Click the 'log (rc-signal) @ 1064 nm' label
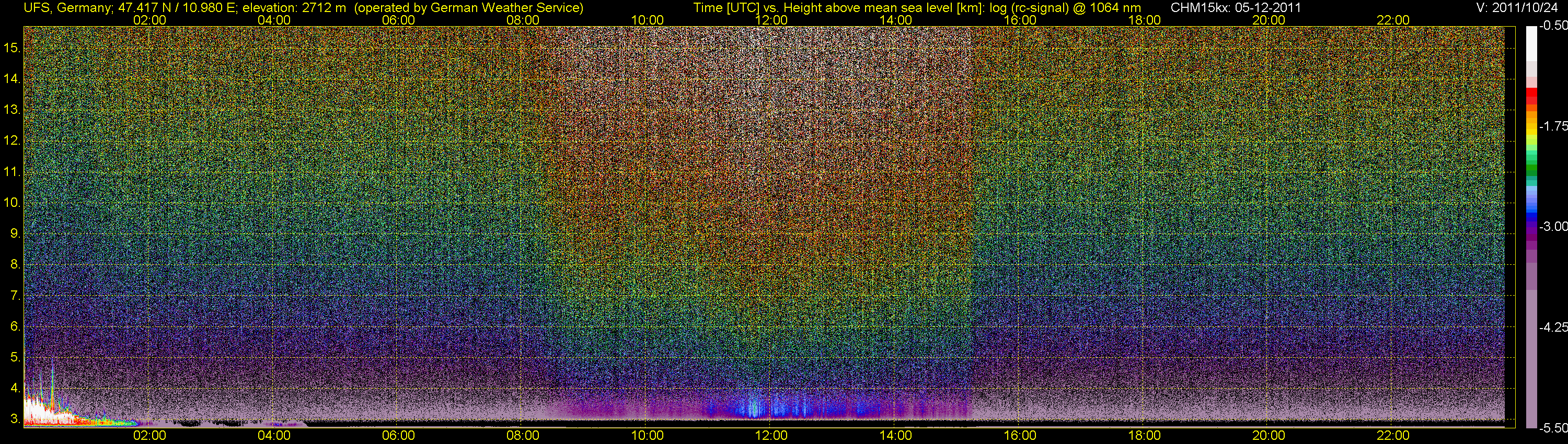 1065,8
